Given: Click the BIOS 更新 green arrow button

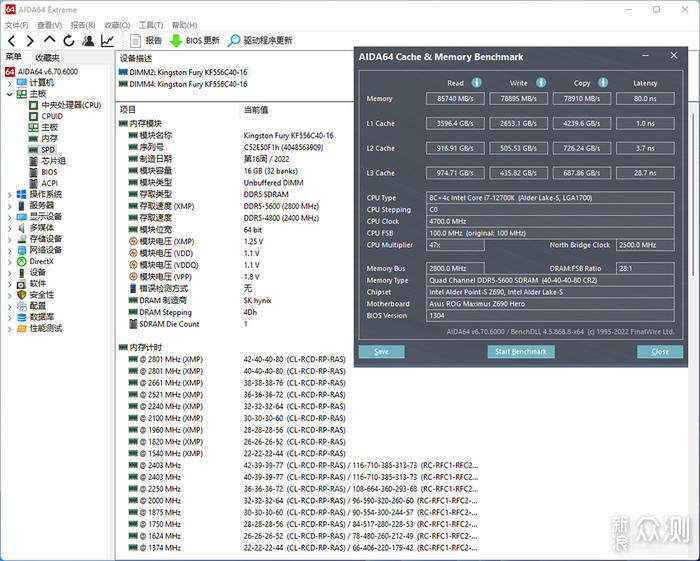Looking at the screenshot, I should [x=176, y=41].
